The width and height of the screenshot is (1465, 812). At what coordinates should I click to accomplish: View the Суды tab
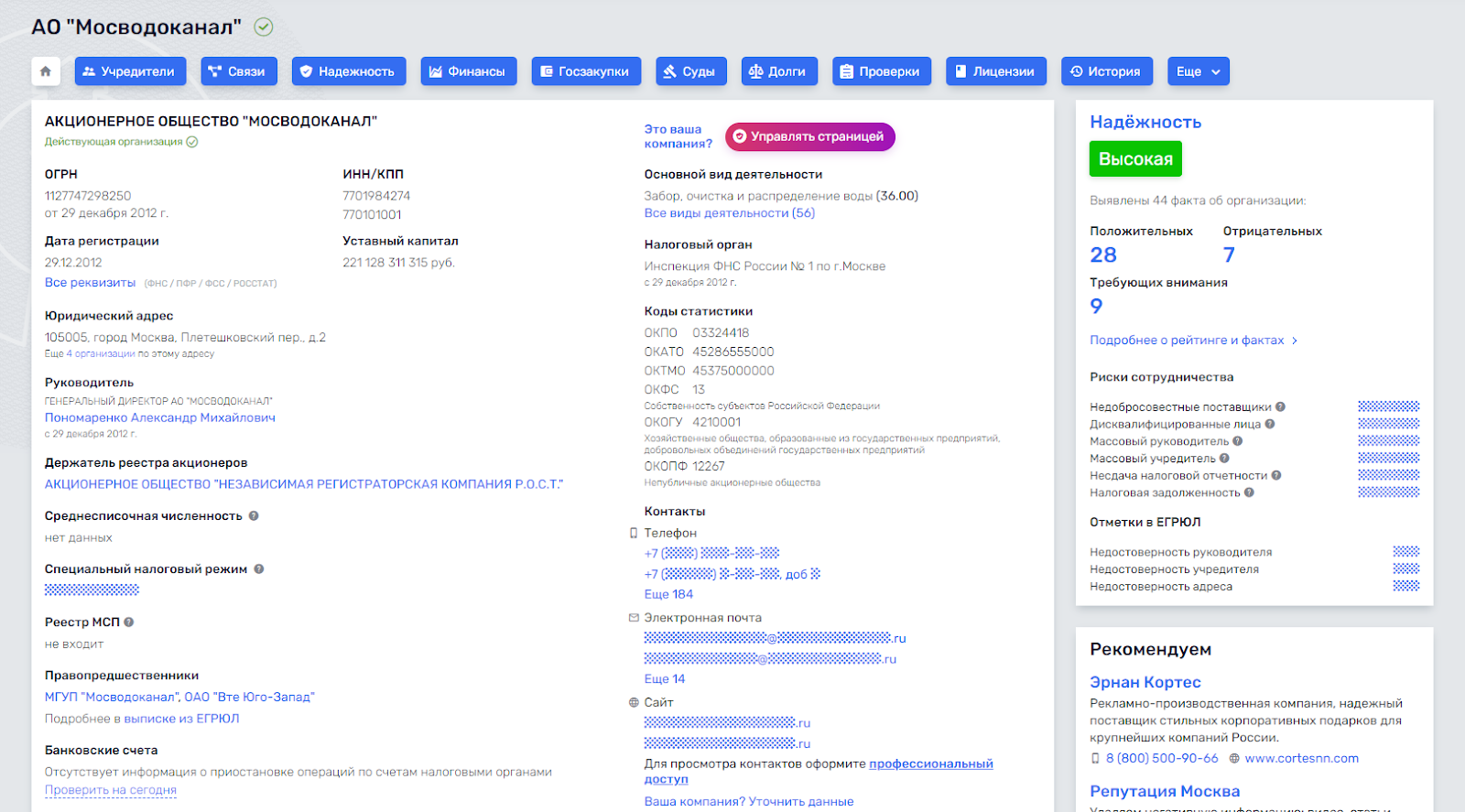coord(691,71)
